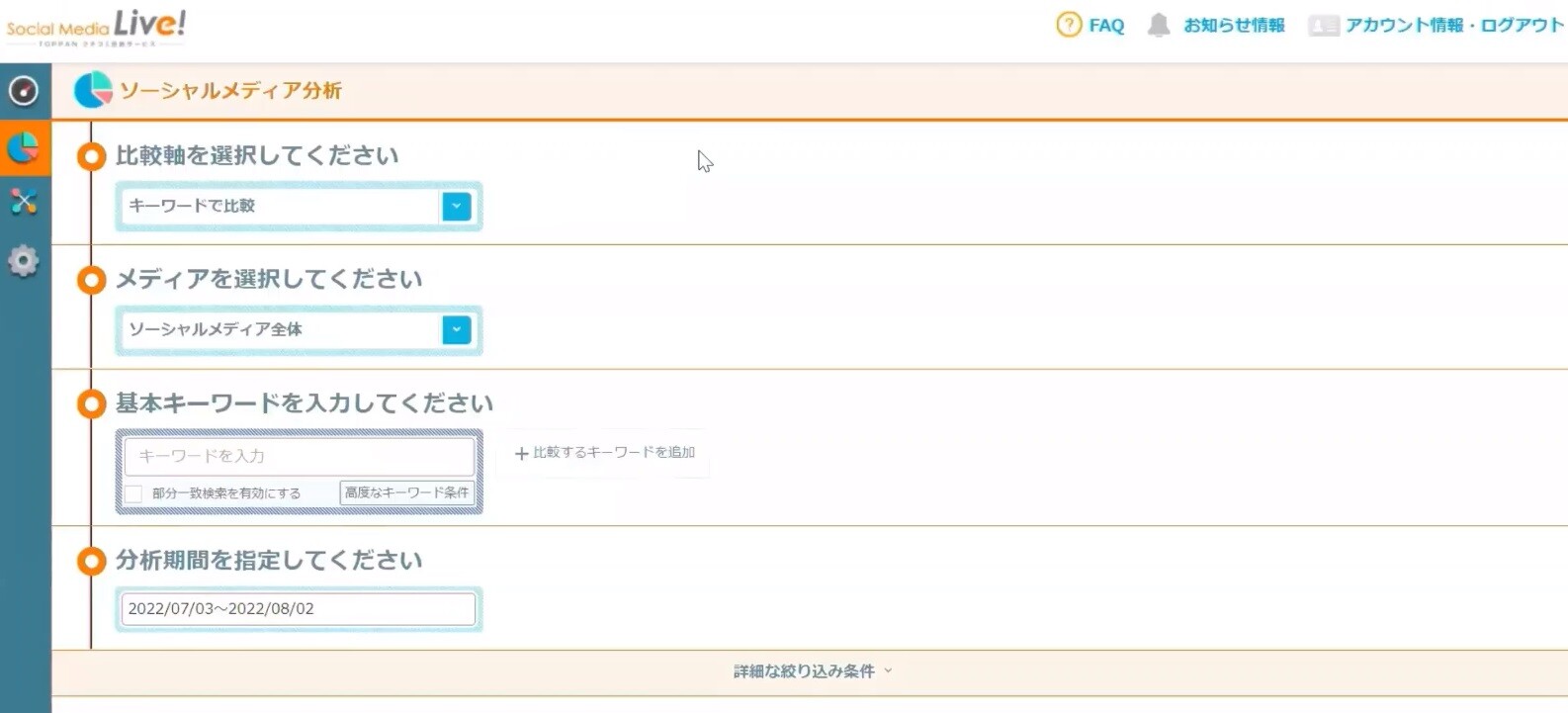The image size is (1568, 713).
Task: Open アカウント情報・ログアウト link
Action: click(1454, 25)
